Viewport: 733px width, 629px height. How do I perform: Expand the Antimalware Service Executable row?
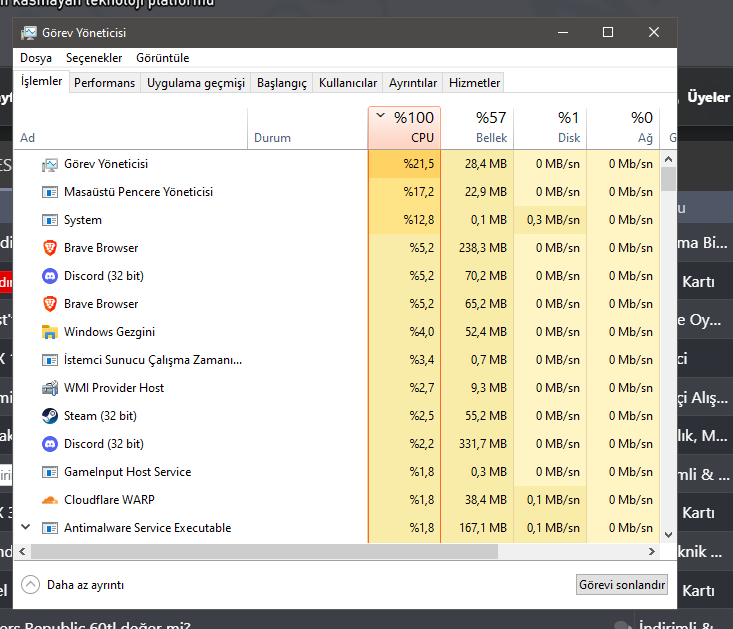pos(26,527)
